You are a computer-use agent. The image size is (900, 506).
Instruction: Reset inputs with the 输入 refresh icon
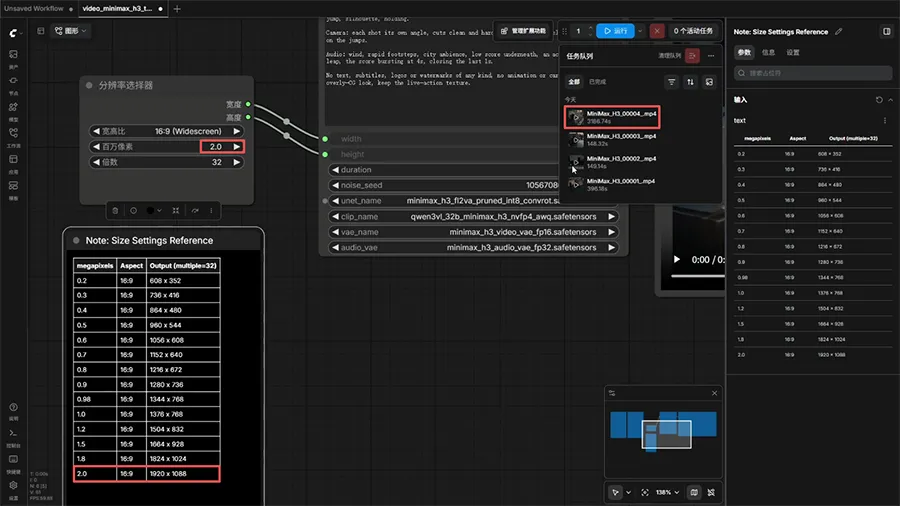pos(879,100)
